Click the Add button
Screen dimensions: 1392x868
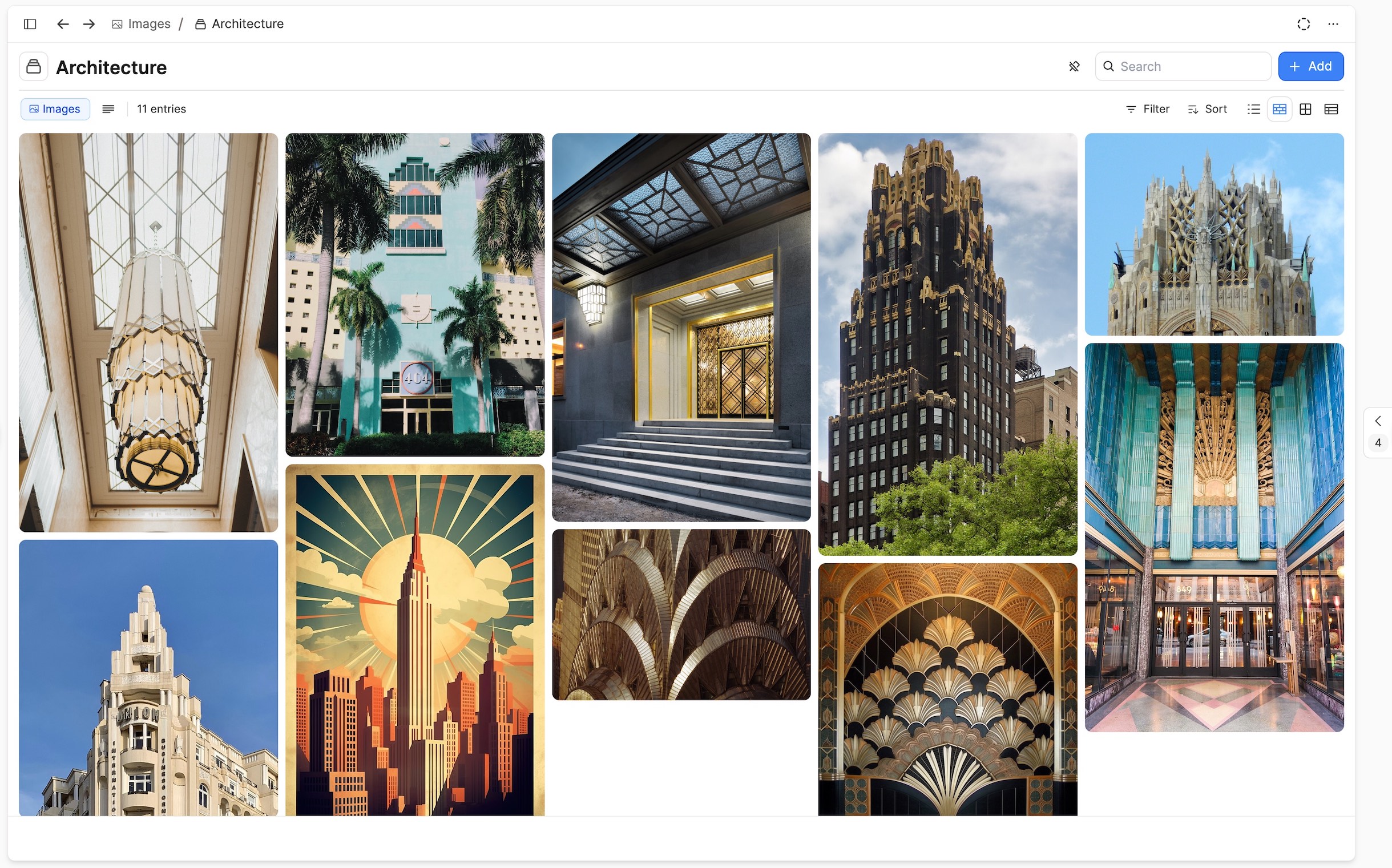click(x=1311, y=66)
